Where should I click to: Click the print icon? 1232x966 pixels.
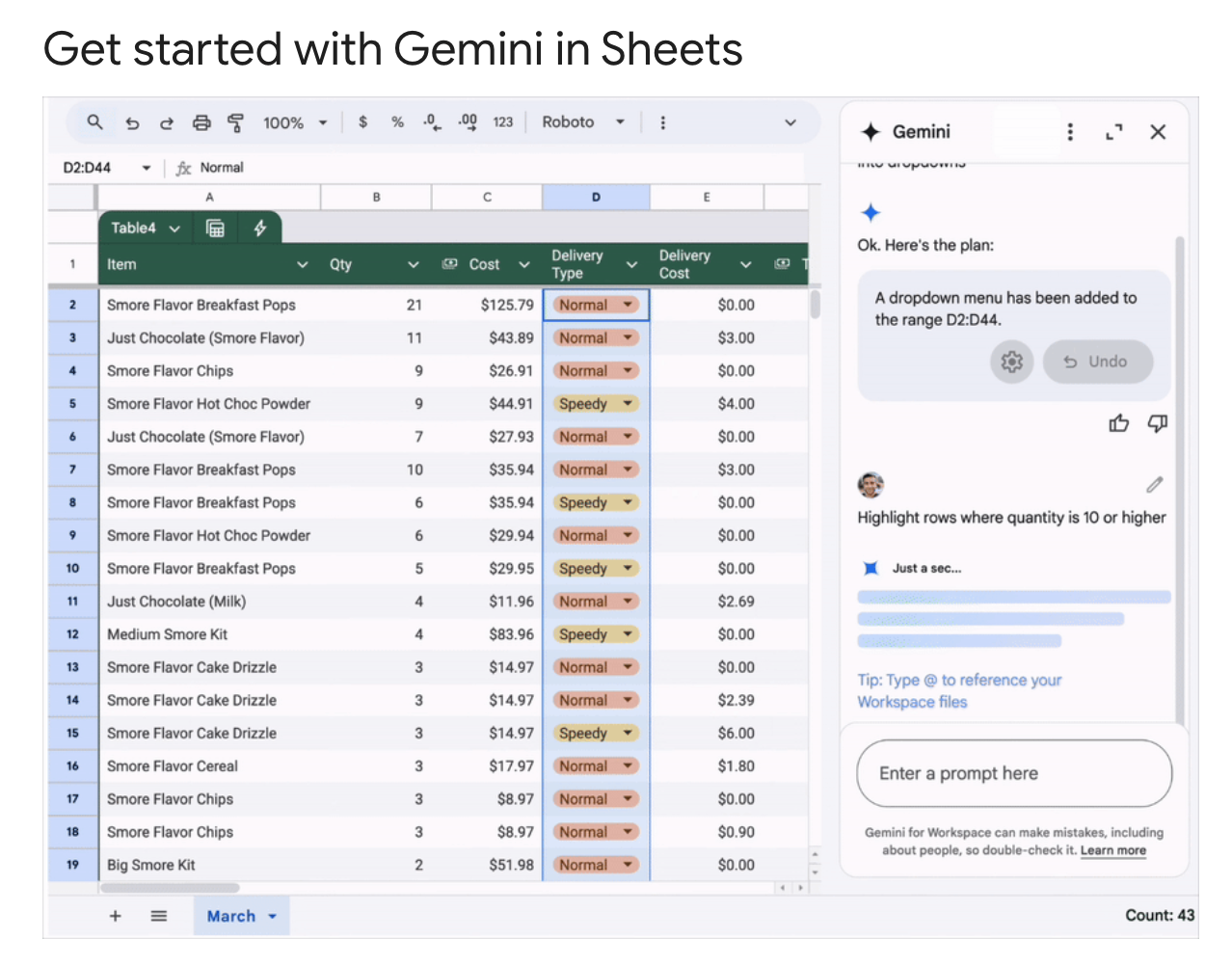click(201, 122)
